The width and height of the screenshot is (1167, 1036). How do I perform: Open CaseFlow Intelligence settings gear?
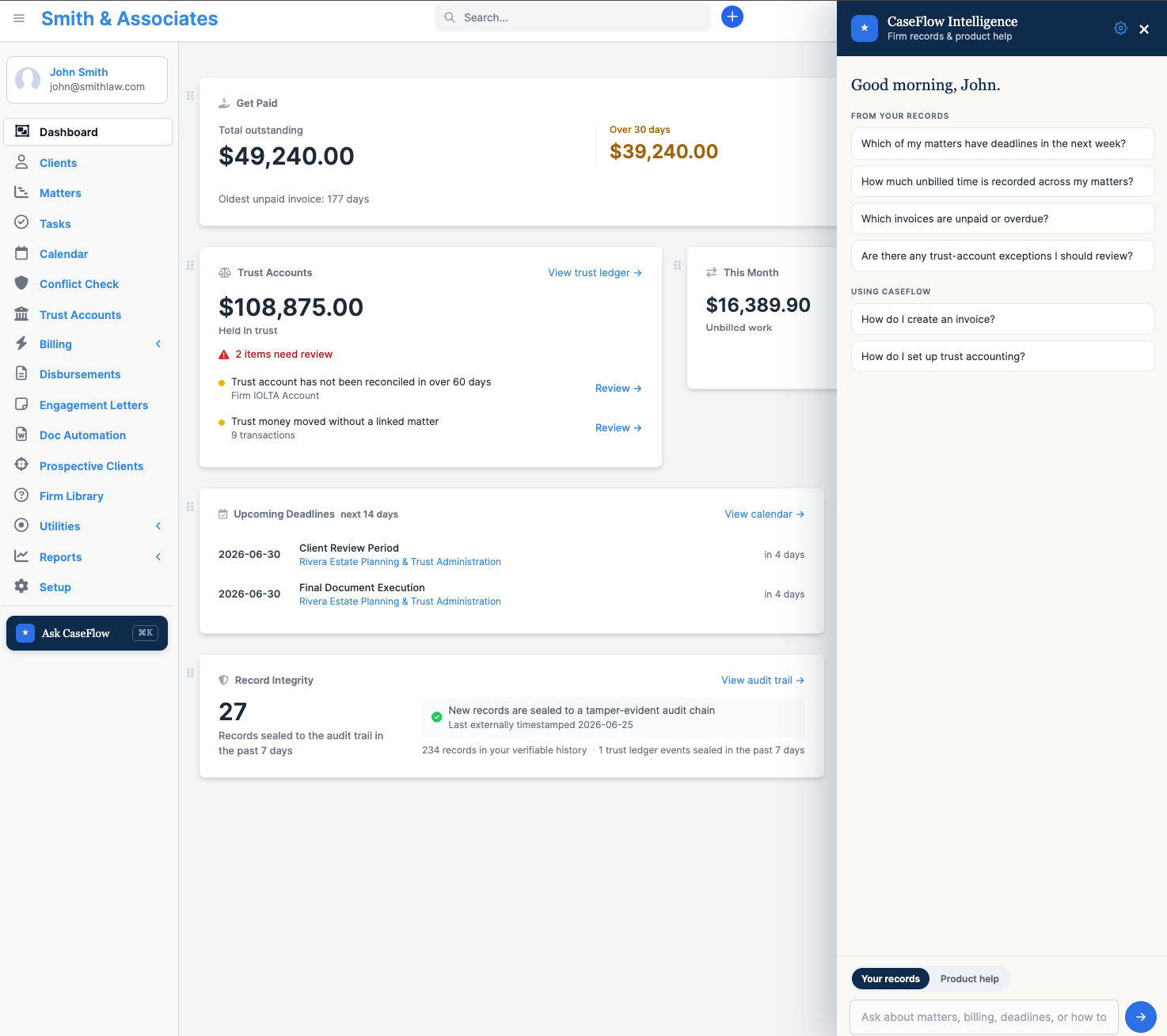click(1120, 28)
